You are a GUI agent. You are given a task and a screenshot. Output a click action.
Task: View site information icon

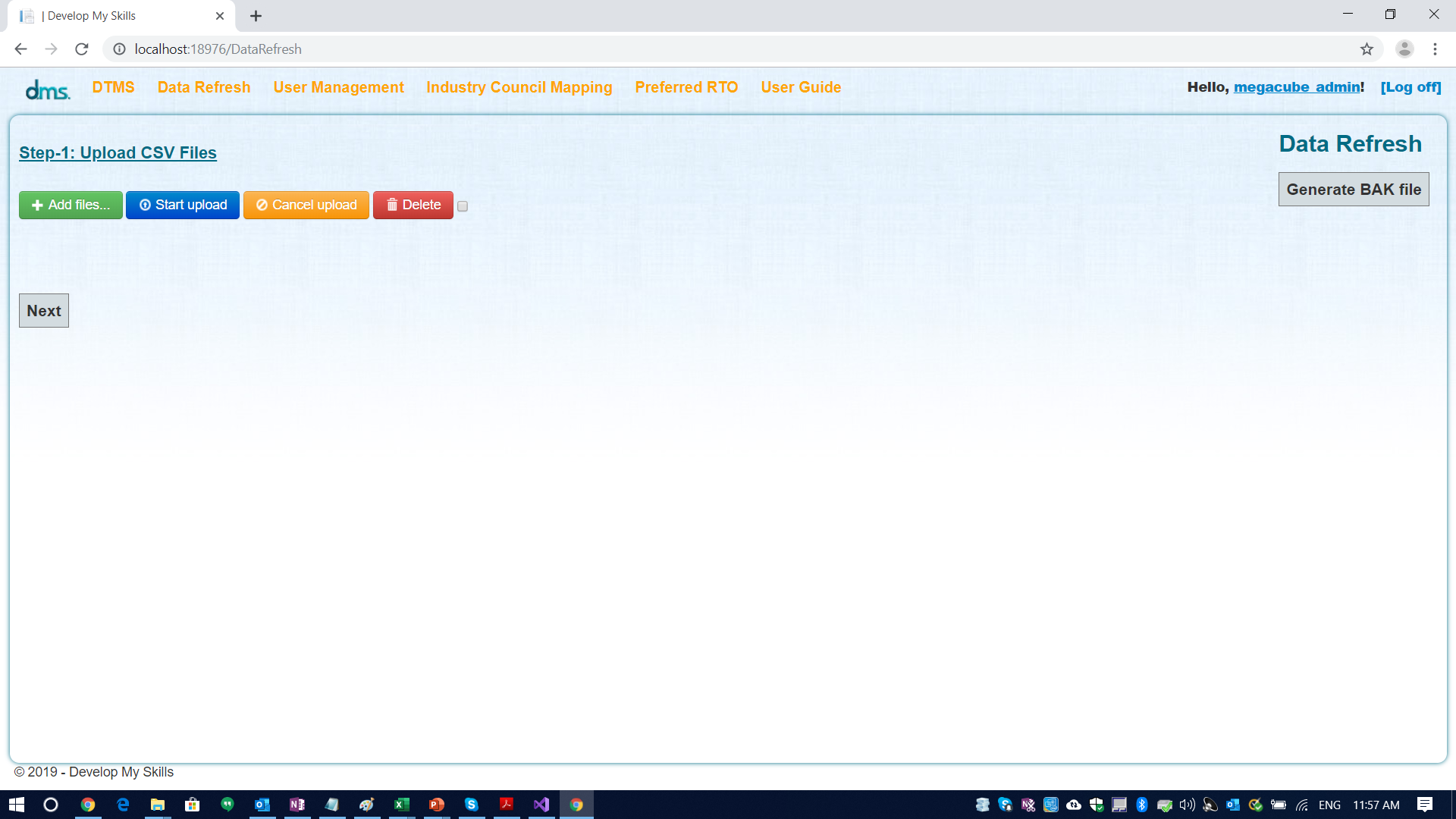(x=119, y=49)
